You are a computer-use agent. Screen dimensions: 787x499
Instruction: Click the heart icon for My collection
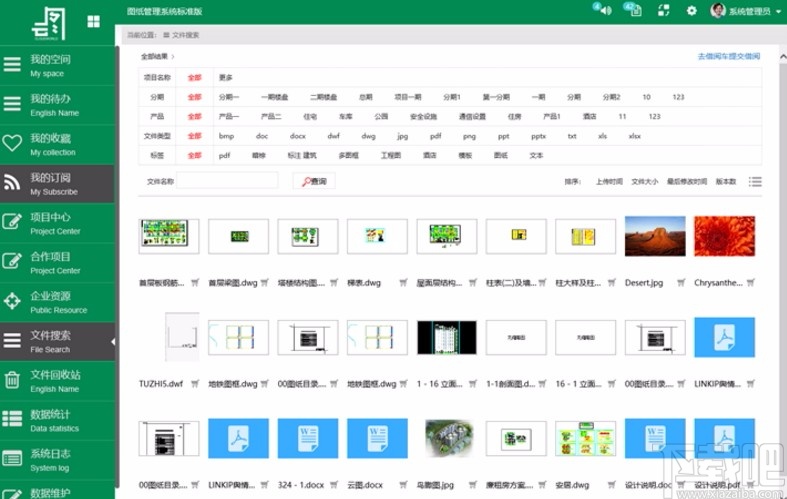[12, 144]
